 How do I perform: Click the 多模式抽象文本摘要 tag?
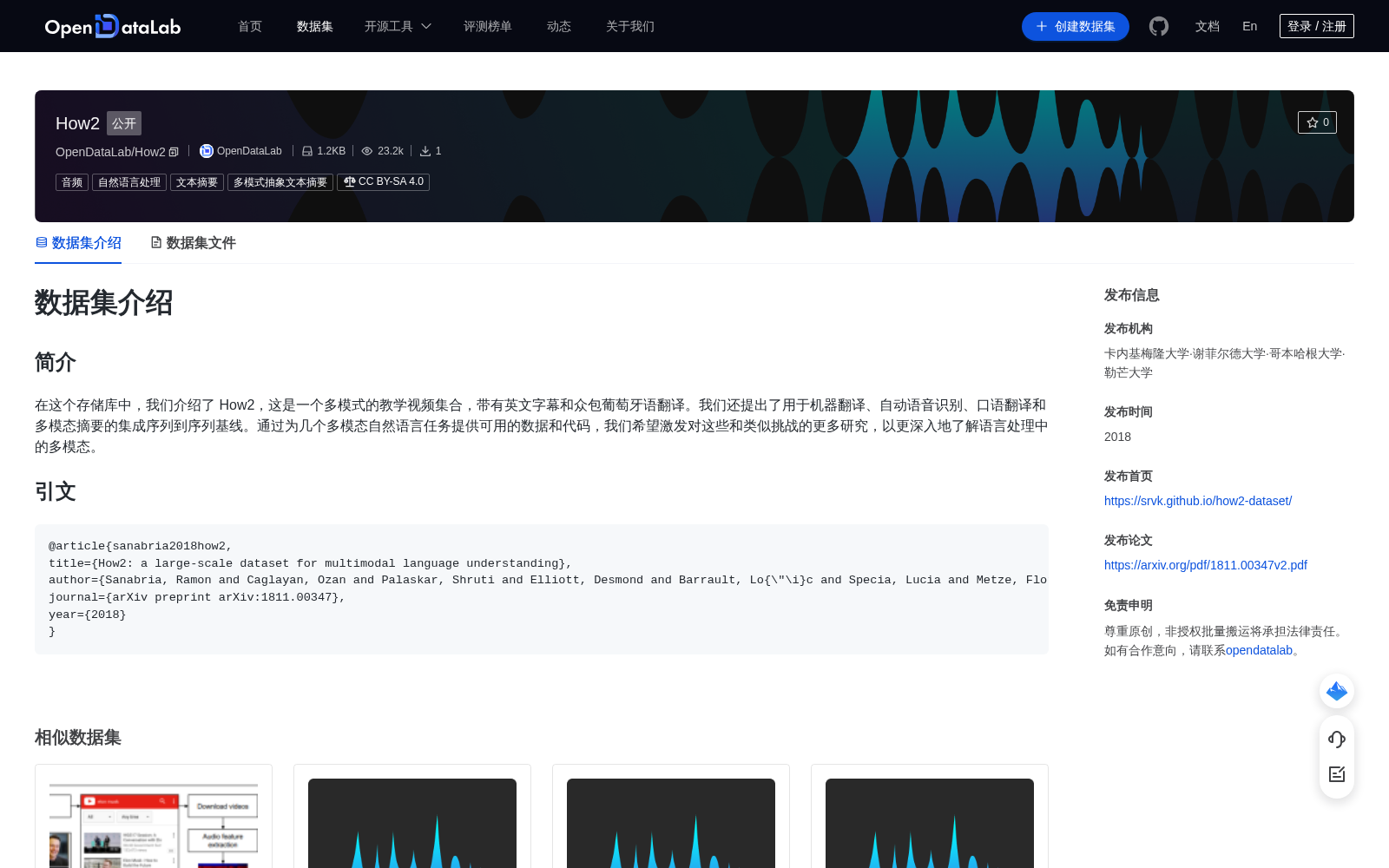tap(280, 182)
